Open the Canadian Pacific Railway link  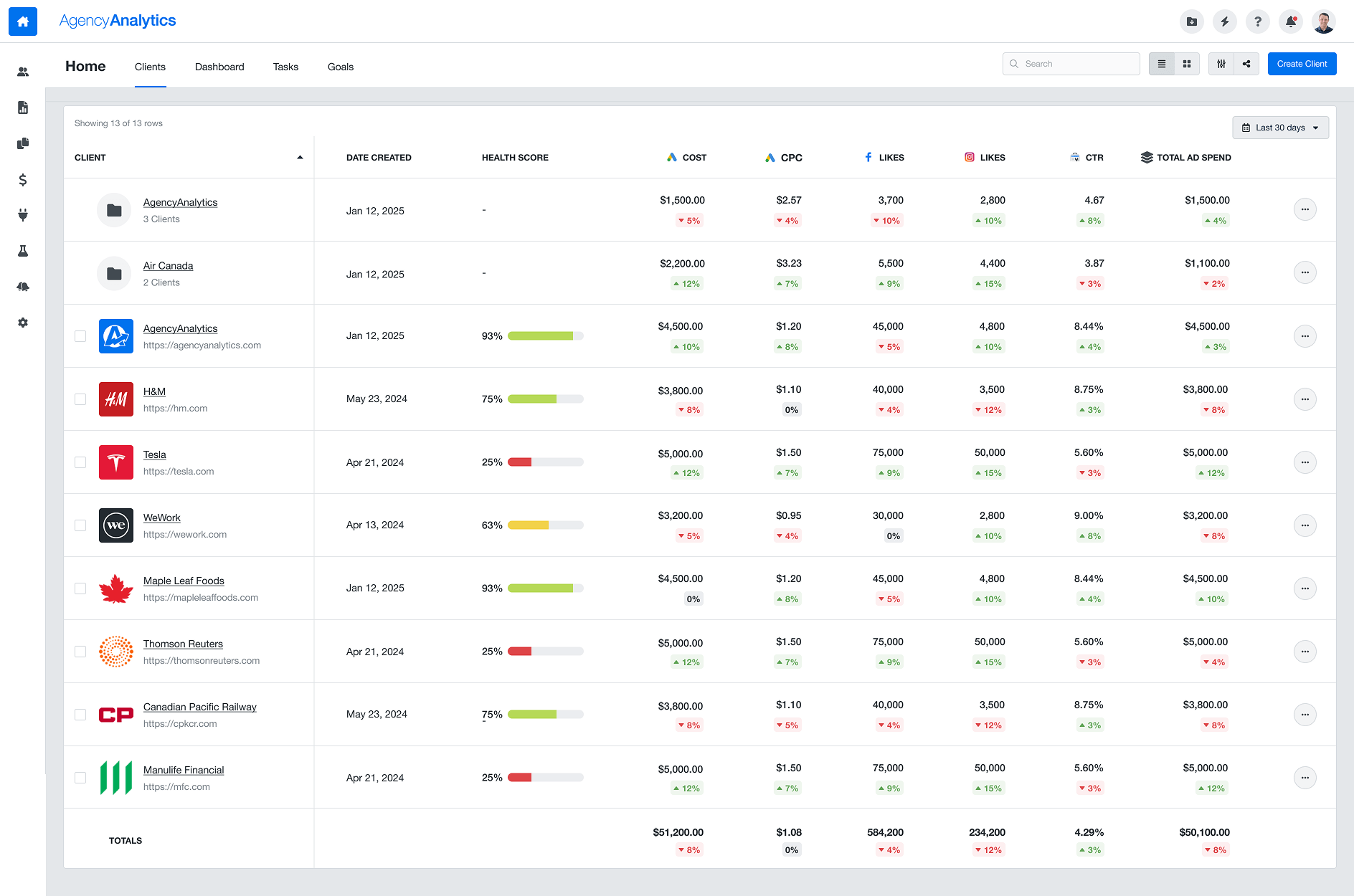(199, 707)
